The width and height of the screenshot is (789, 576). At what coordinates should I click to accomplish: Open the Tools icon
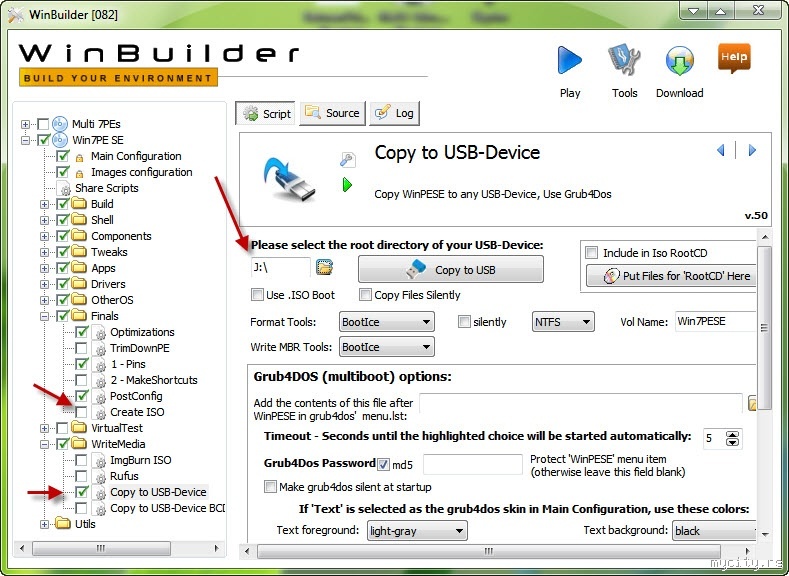pyautogui.click(x=624, y=60)
